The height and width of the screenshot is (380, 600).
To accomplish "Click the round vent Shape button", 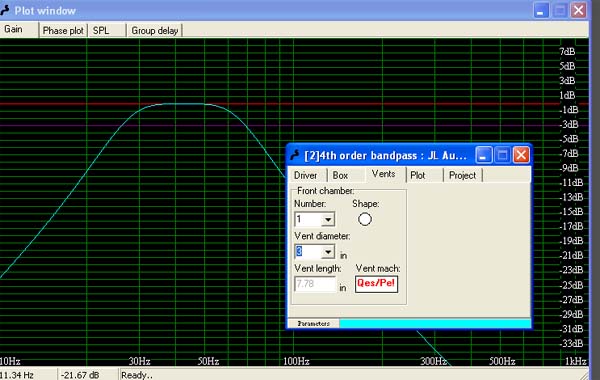I will pyautogui.click(x=365, y=219).
